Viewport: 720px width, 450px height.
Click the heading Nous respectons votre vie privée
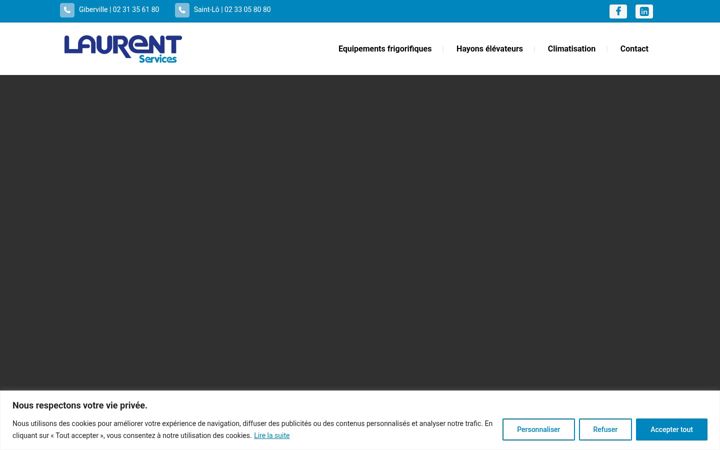[80, 405]
